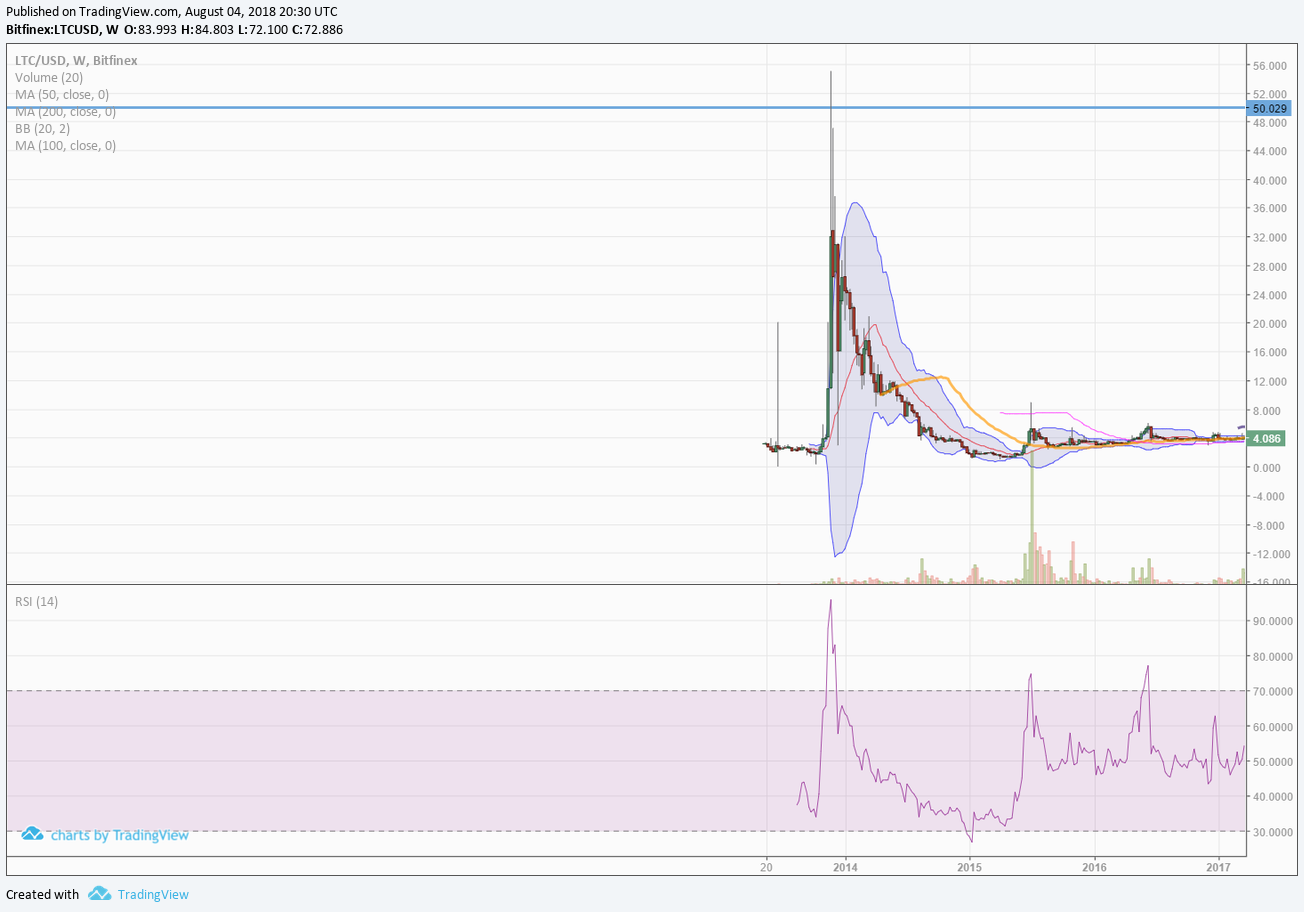Select the 'MA (200, close, 0)' indicator label

coord(65,112)
